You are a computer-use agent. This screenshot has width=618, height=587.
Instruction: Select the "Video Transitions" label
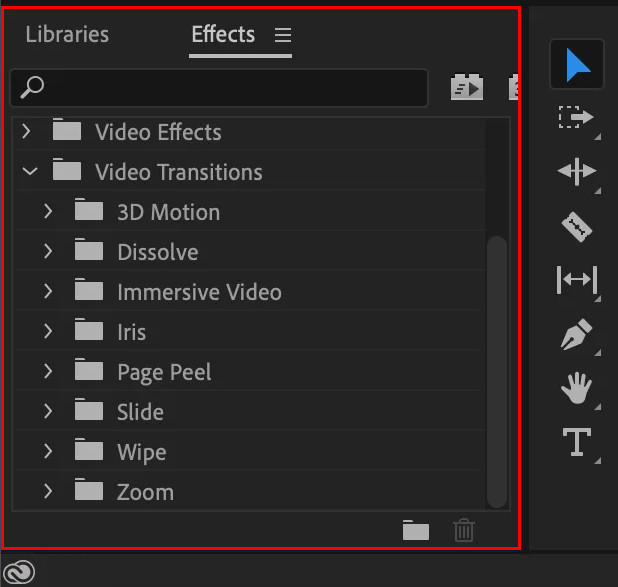pyautogui.click(x=179, y=172)
